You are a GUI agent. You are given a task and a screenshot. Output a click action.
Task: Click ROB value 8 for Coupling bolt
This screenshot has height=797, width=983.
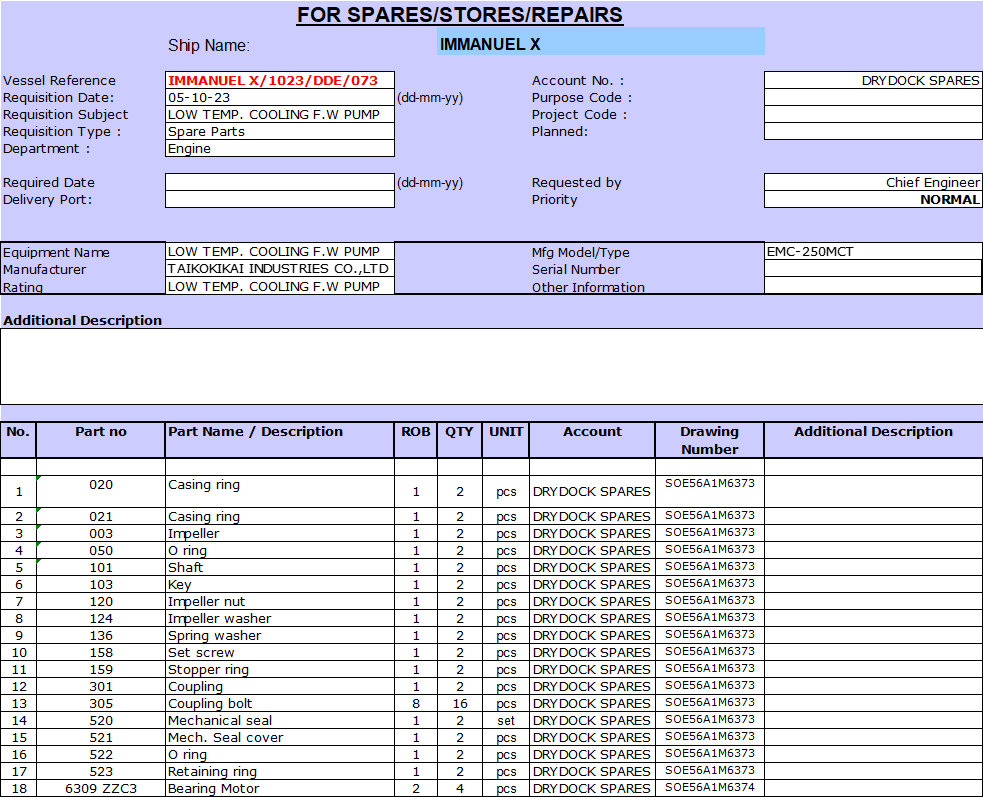tap(416, 703)
